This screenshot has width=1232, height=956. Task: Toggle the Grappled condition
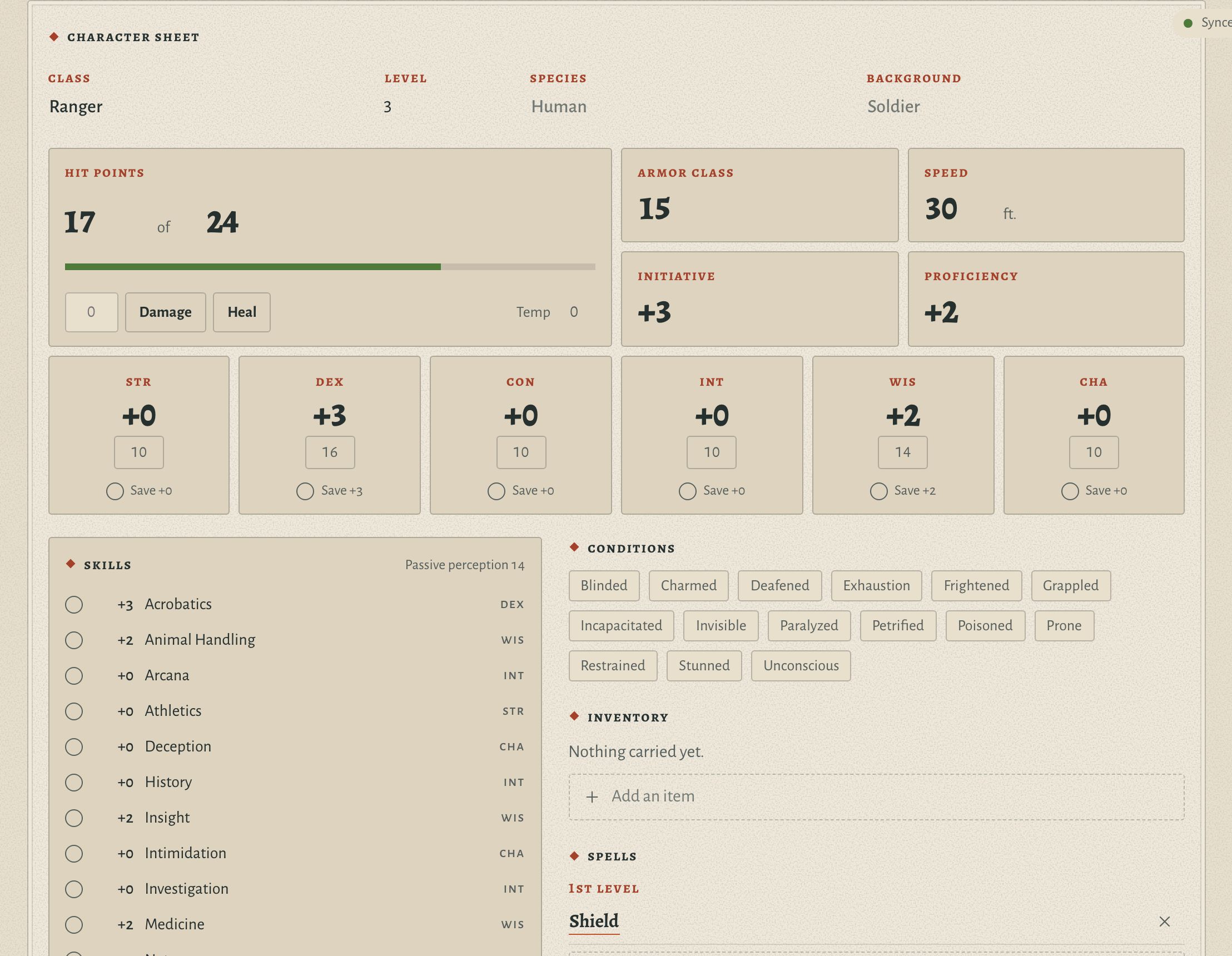click(x=1071, y=585)
